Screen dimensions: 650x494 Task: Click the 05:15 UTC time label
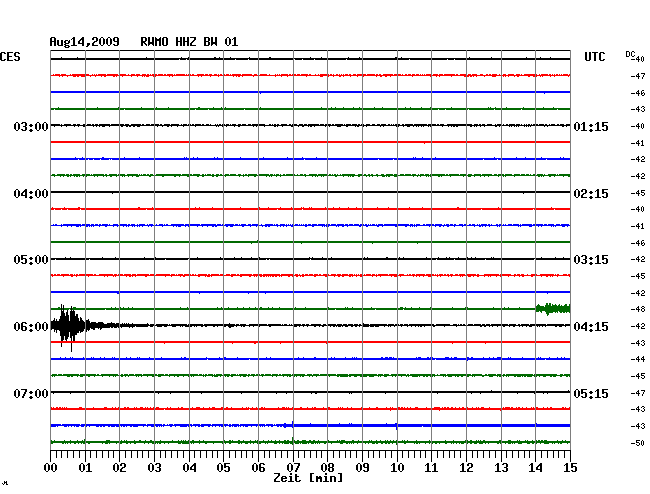591,393
